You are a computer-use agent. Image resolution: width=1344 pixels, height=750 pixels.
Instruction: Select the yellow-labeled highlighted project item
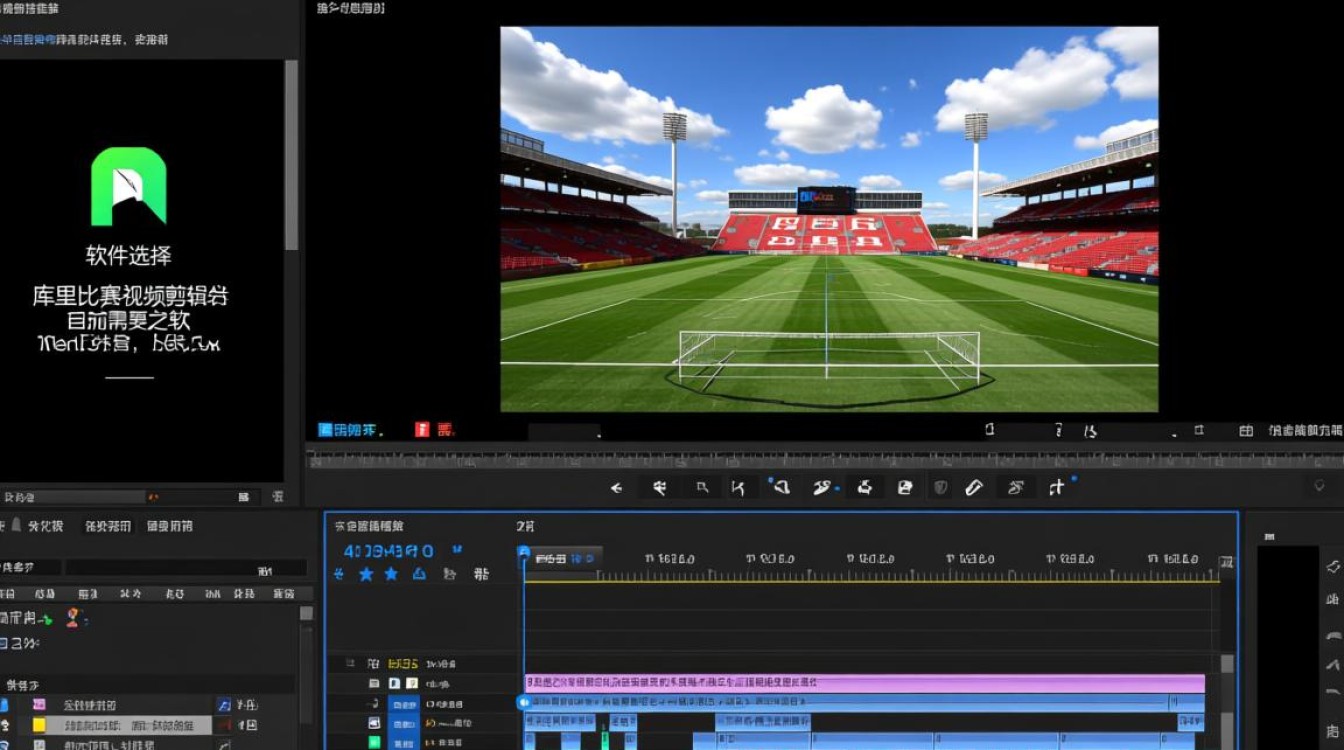tap(130, 725)
